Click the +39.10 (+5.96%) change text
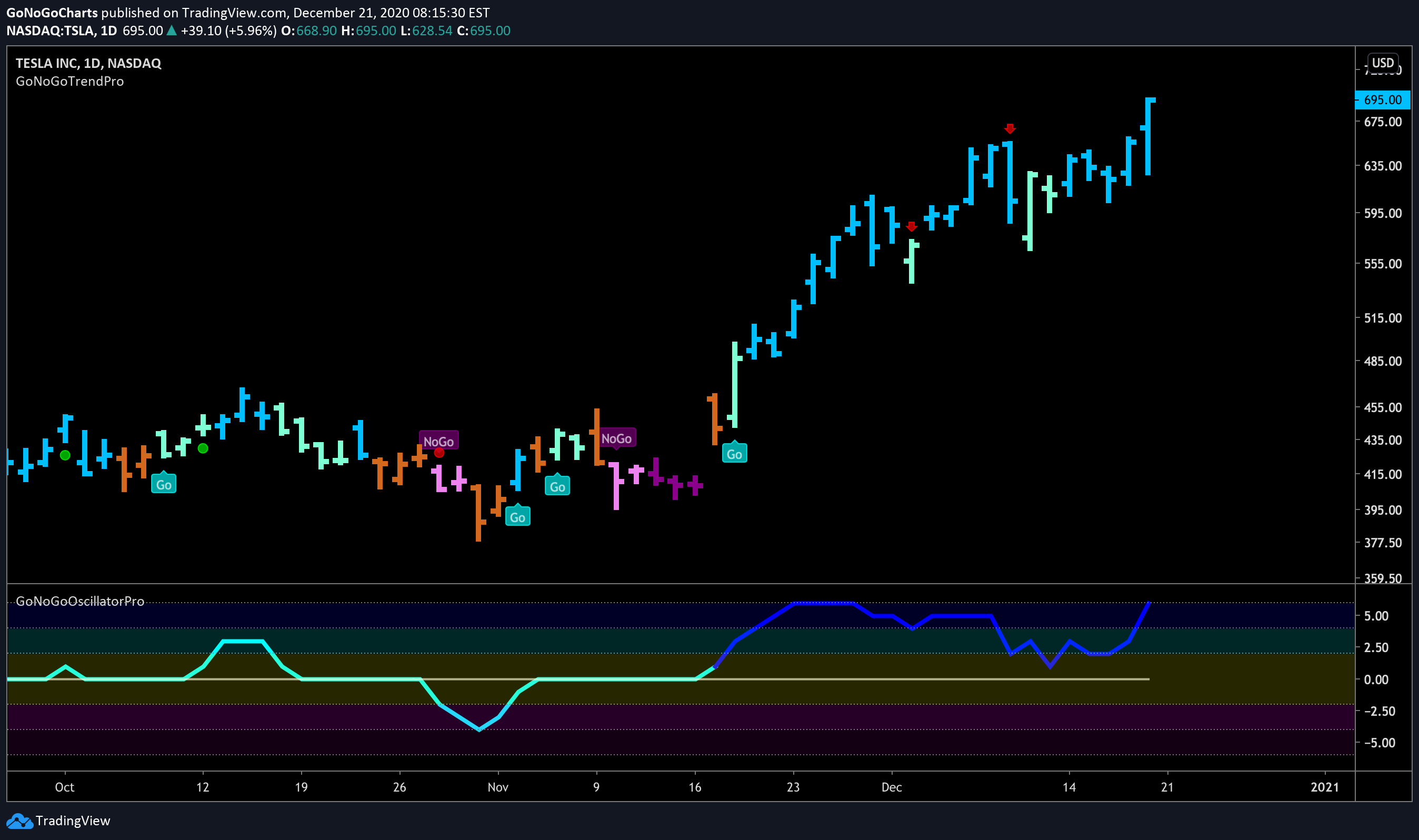Screen dimensions: 1419x840 pos(228,31)
